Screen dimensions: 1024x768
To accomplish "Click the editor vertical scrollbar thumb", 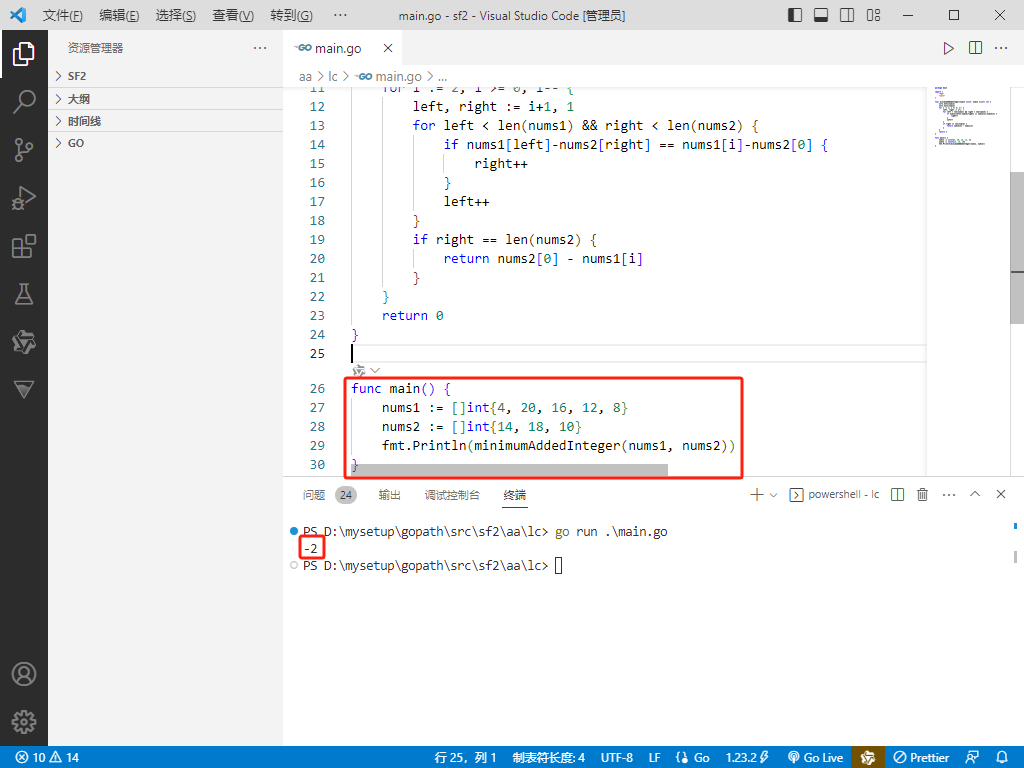I will (1017, 248).
